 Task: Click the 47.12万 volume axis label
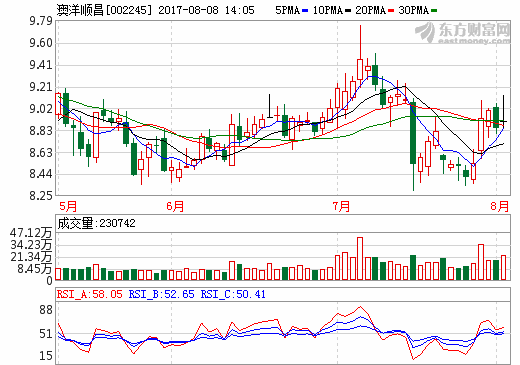click(31, 233)
